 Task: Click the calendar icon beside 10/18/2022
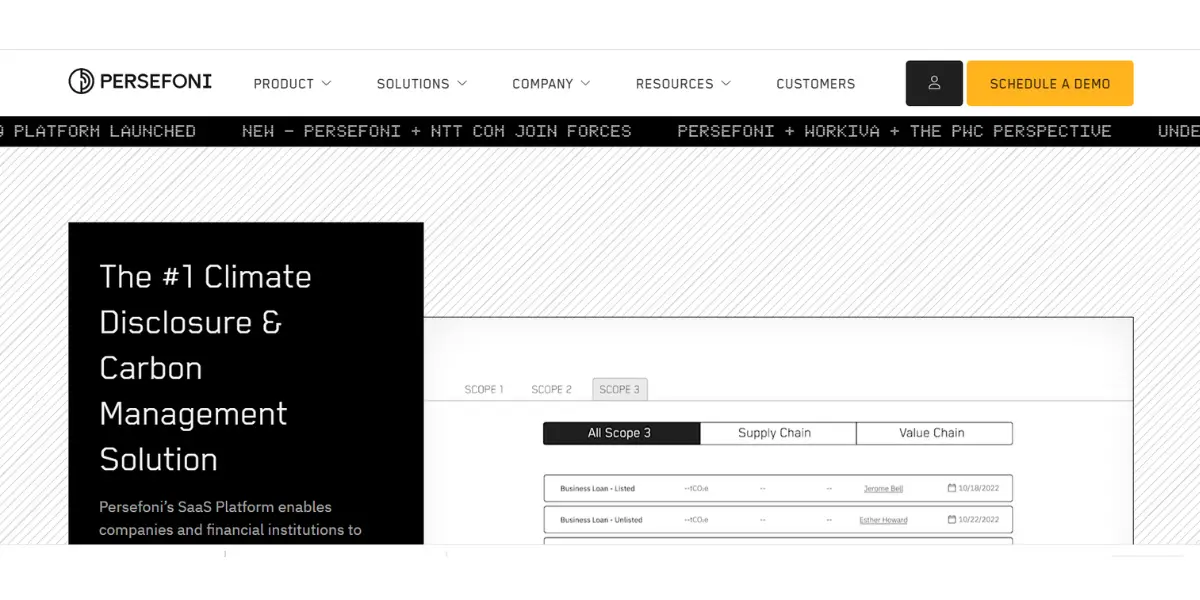(952, 489)
